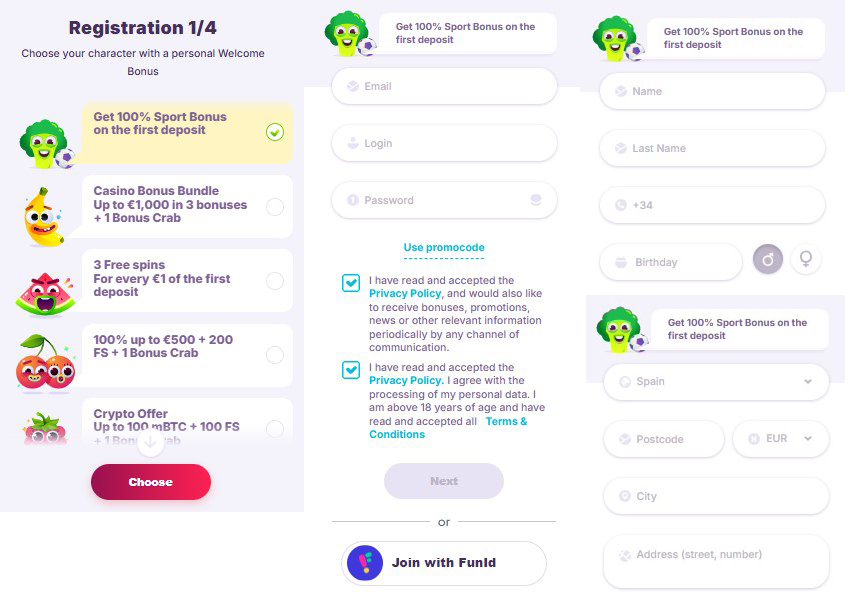Toggle the Terms & Conditions agreement checkbox
853x603 pixels.
[351, 370]
